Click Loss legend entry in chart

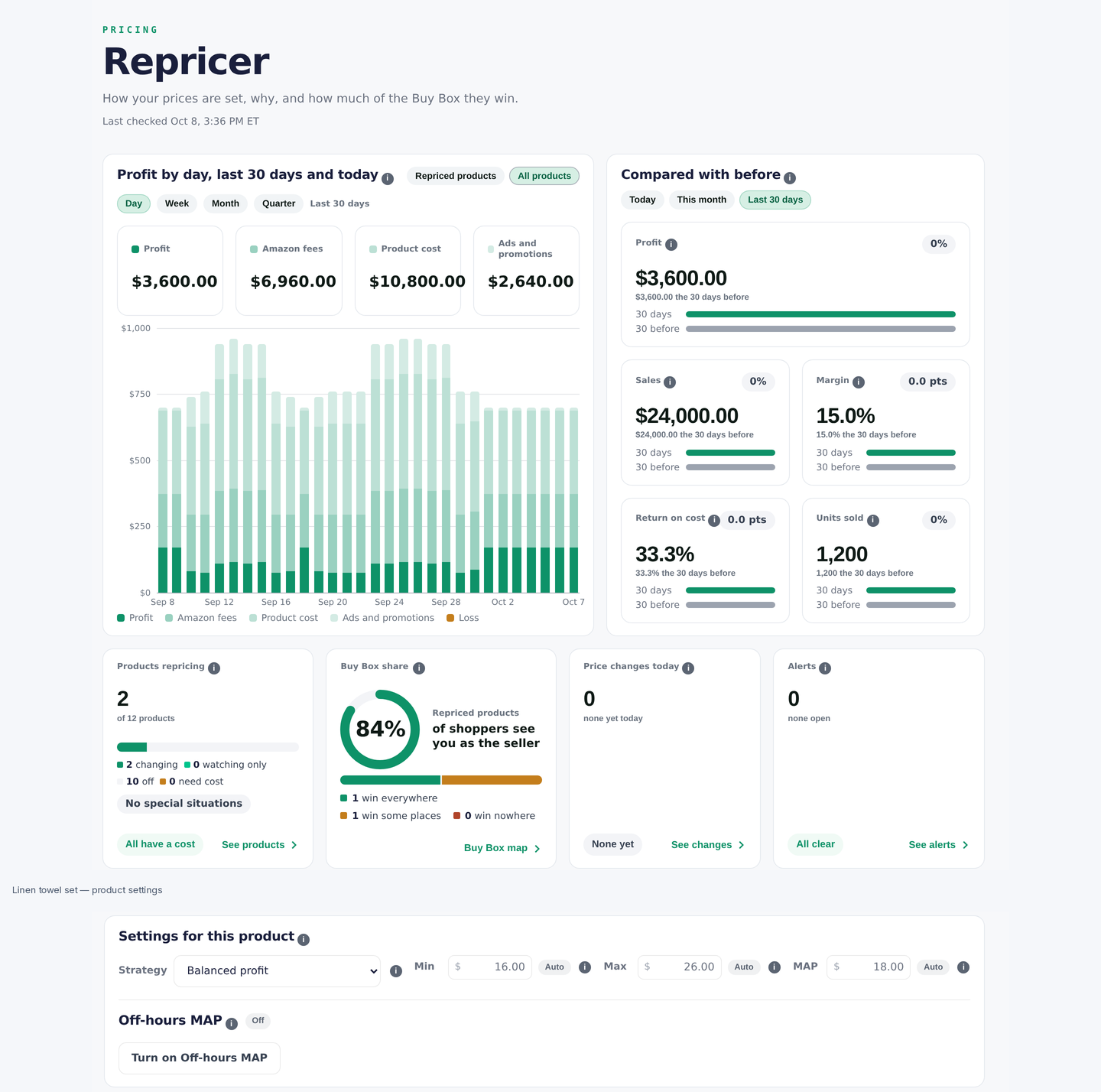tap(463, 618)
